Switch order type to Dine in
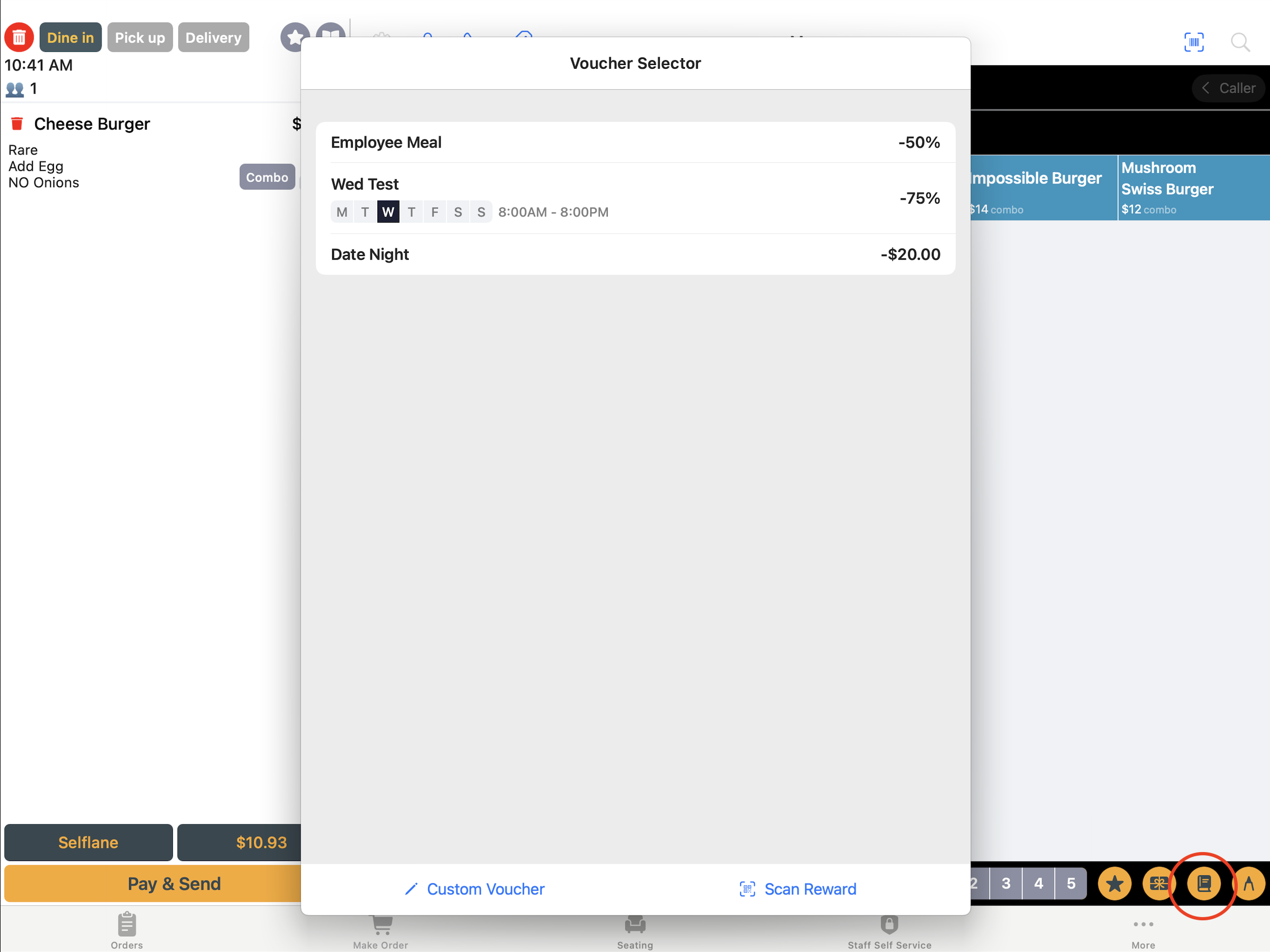Image resolution: width=1270 pixels, height=952 pixels. pos(70,38)
